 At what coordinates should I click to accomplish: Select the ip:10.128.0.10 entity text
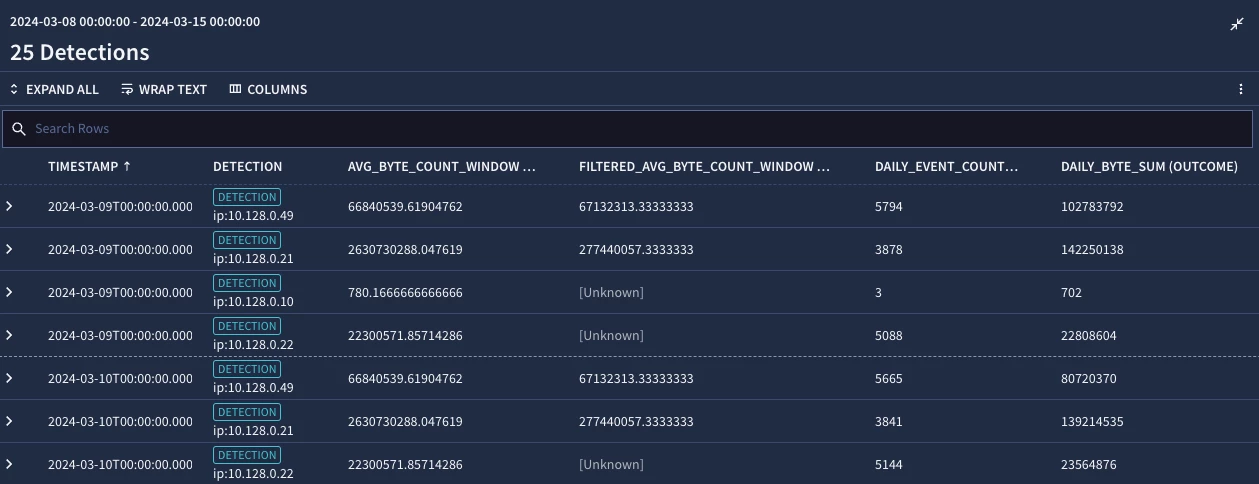point(253,301)
